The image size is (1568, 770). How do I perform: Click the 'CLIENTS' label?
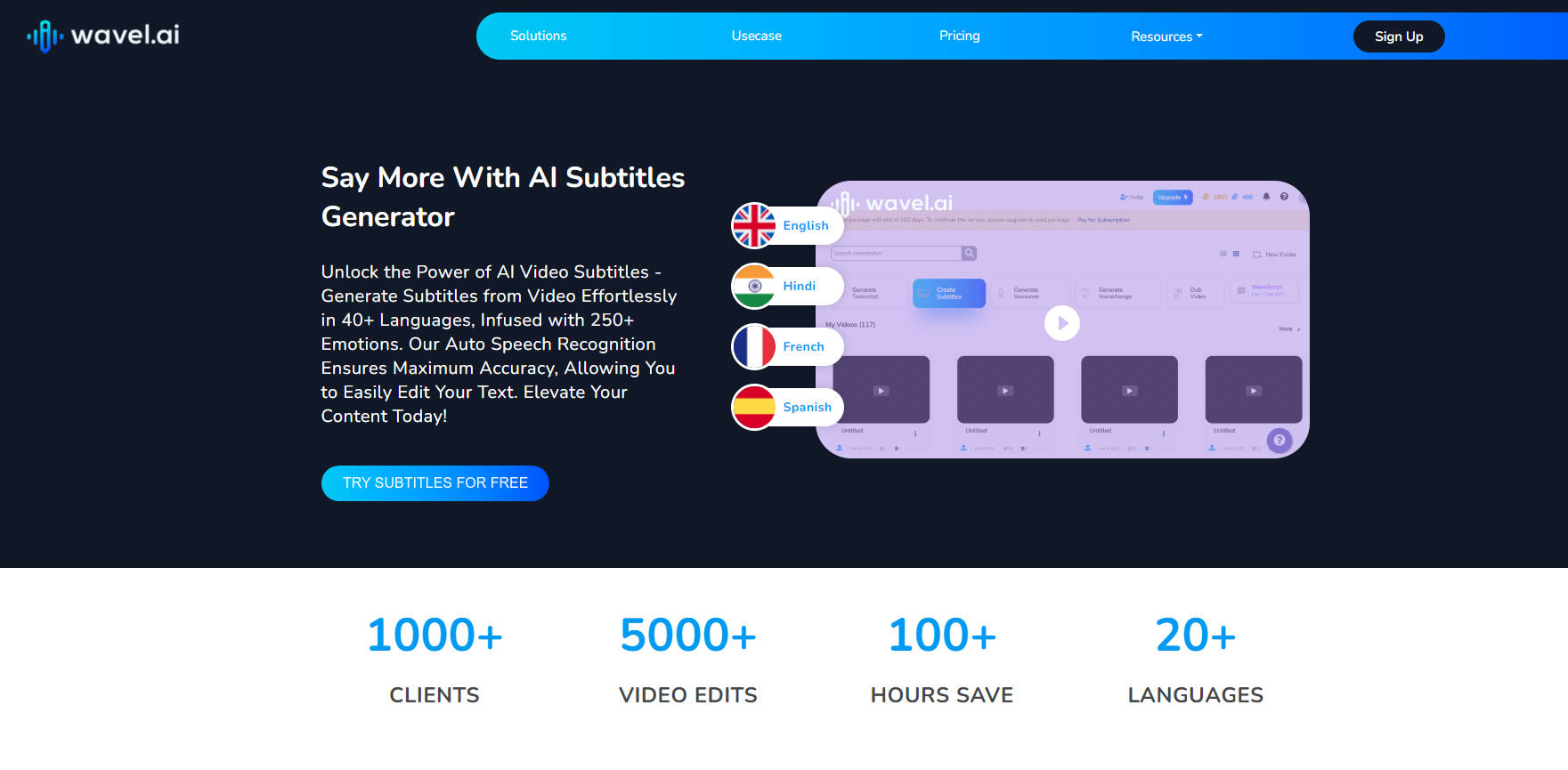(435, 695)
